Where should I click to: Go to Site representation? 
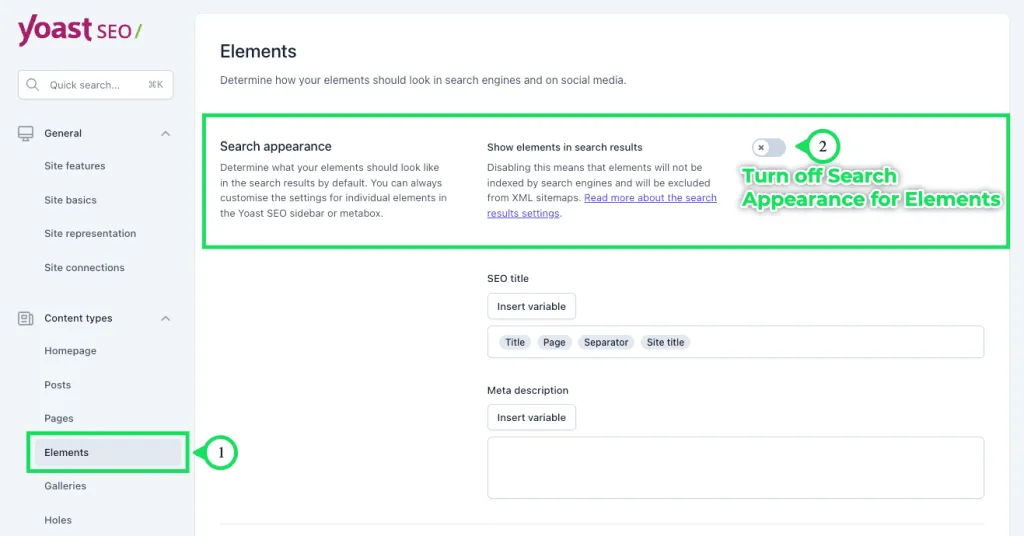tap(90, 233)
